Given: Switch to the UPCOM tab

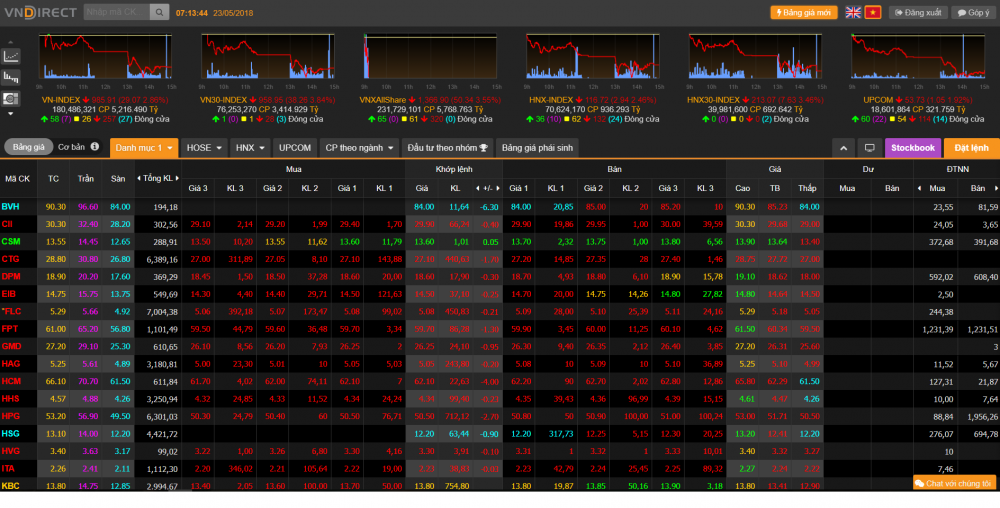Looking at the screenshot, I should (x=295, y=148).
